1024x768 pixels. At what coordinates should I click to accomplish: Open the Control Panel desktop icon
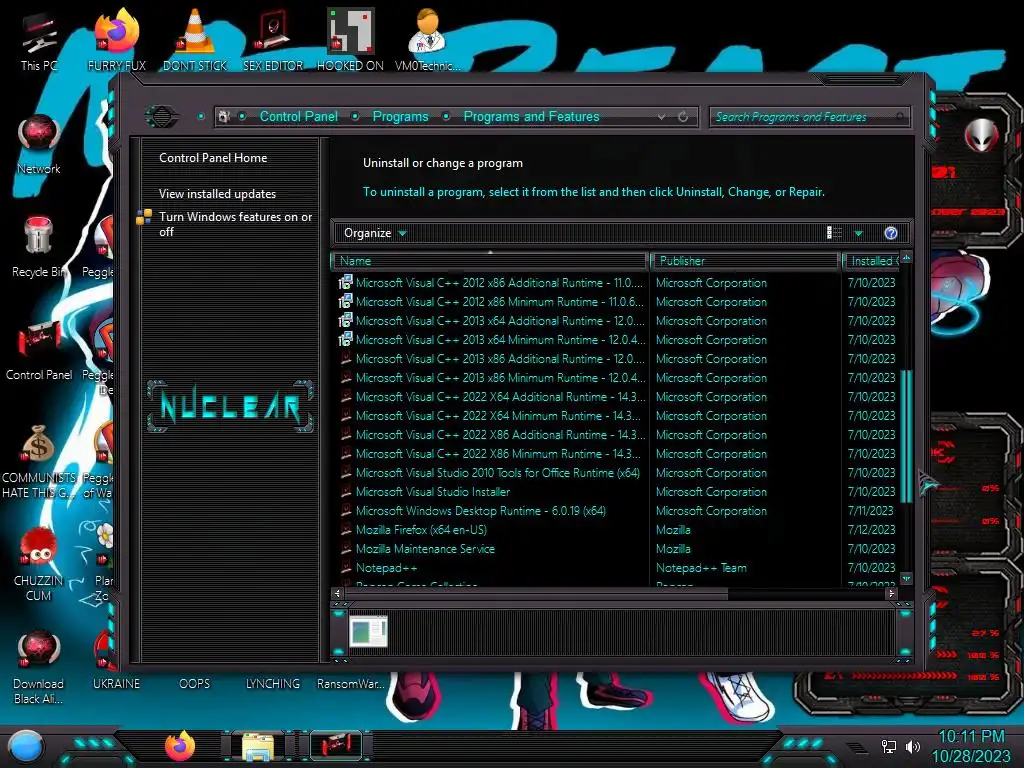(39, 351)
